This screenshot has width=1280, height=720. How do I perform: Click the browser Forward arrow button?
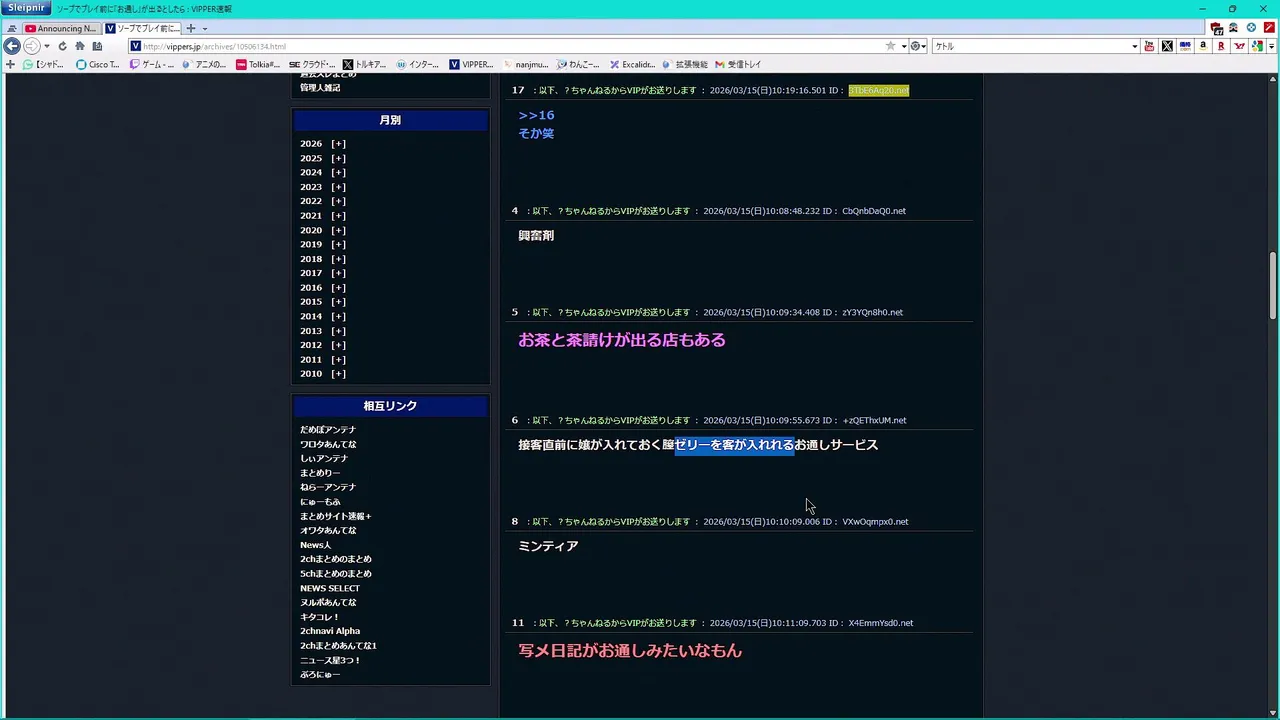(x=31, y=46)
